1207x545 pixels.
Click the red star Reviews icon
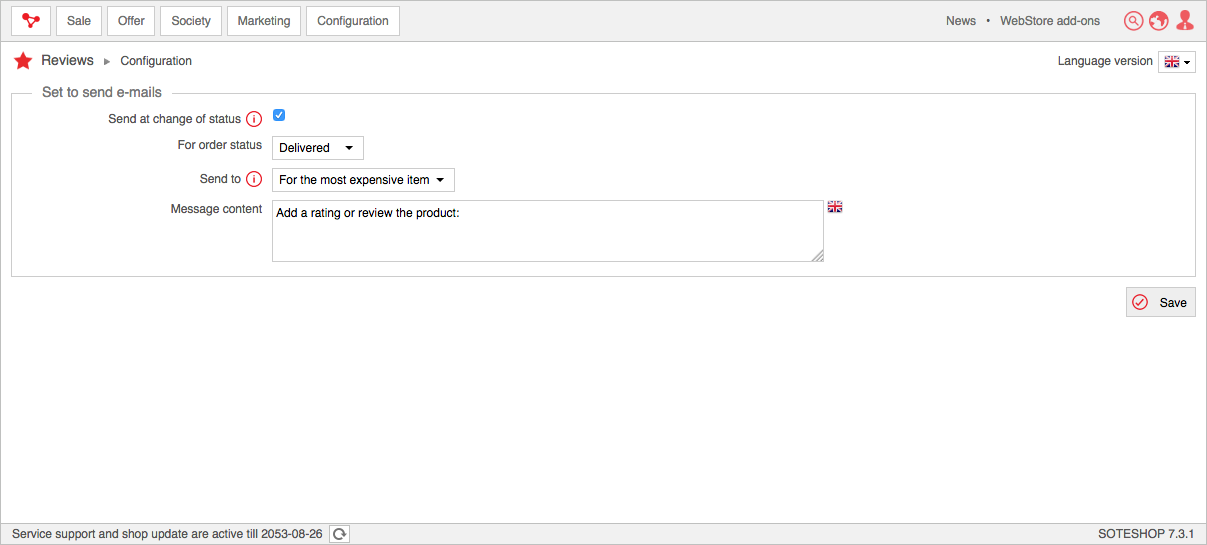point(23,61)
